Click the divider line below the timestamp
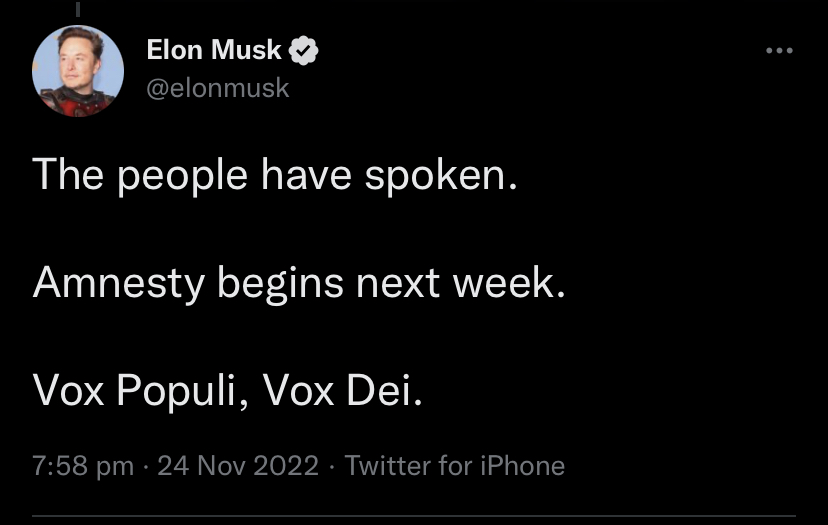828x525 pixels. coord(414,516)
